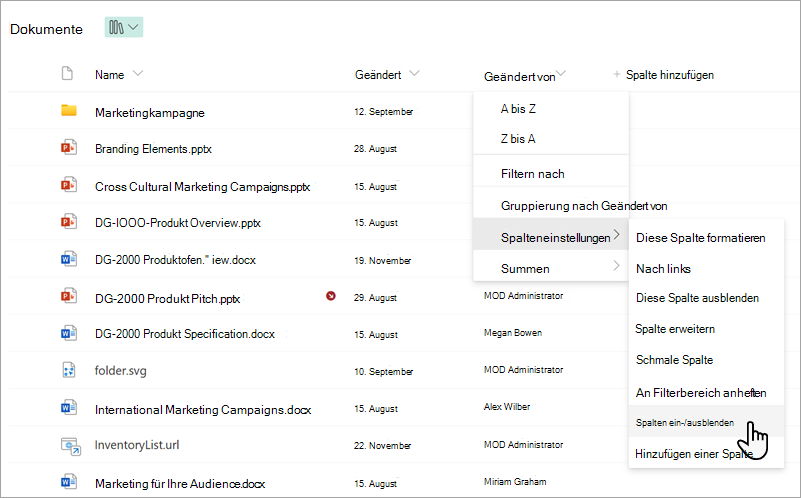Open Cross Cultural Marketing Campaigns.pptx
Viewport: 801px width, 498px height.
(202, 187)
